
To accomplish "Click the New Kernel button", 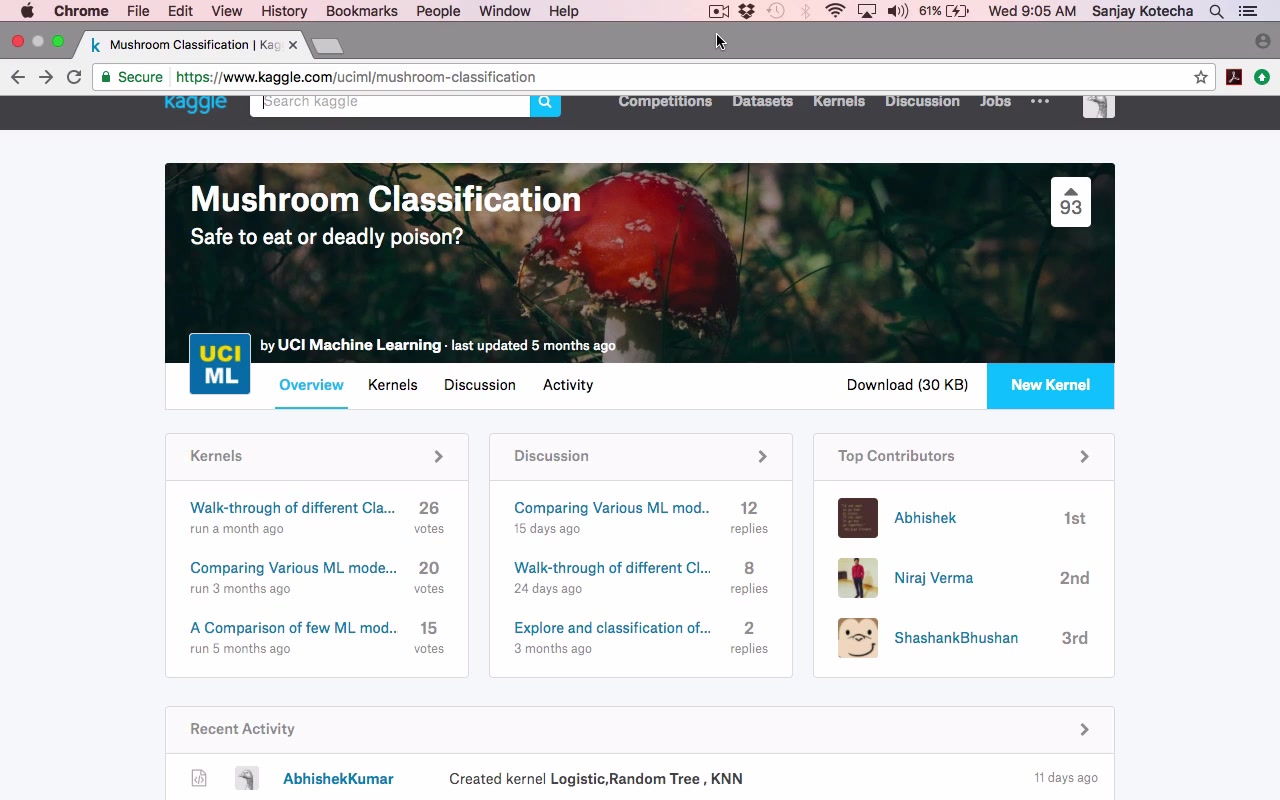I will pos(1050,385).
